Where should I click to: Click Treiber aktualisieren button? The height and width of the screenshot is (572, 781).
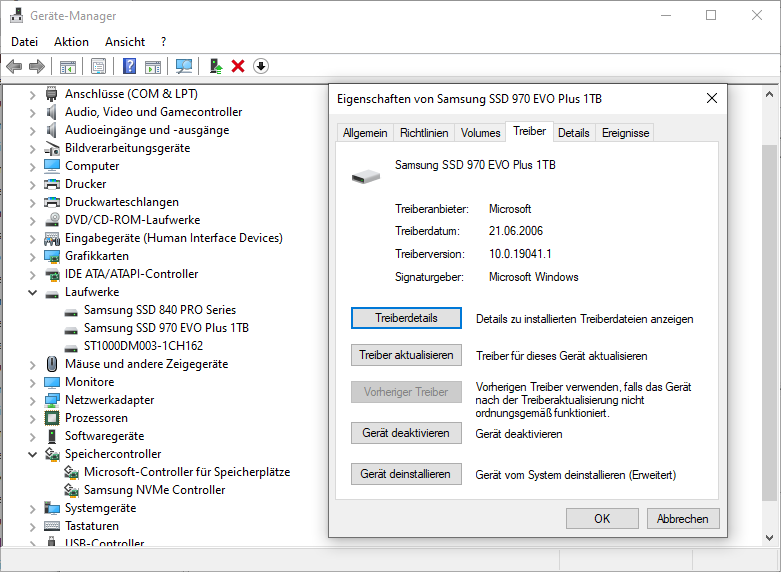click(x=406, y=355)
